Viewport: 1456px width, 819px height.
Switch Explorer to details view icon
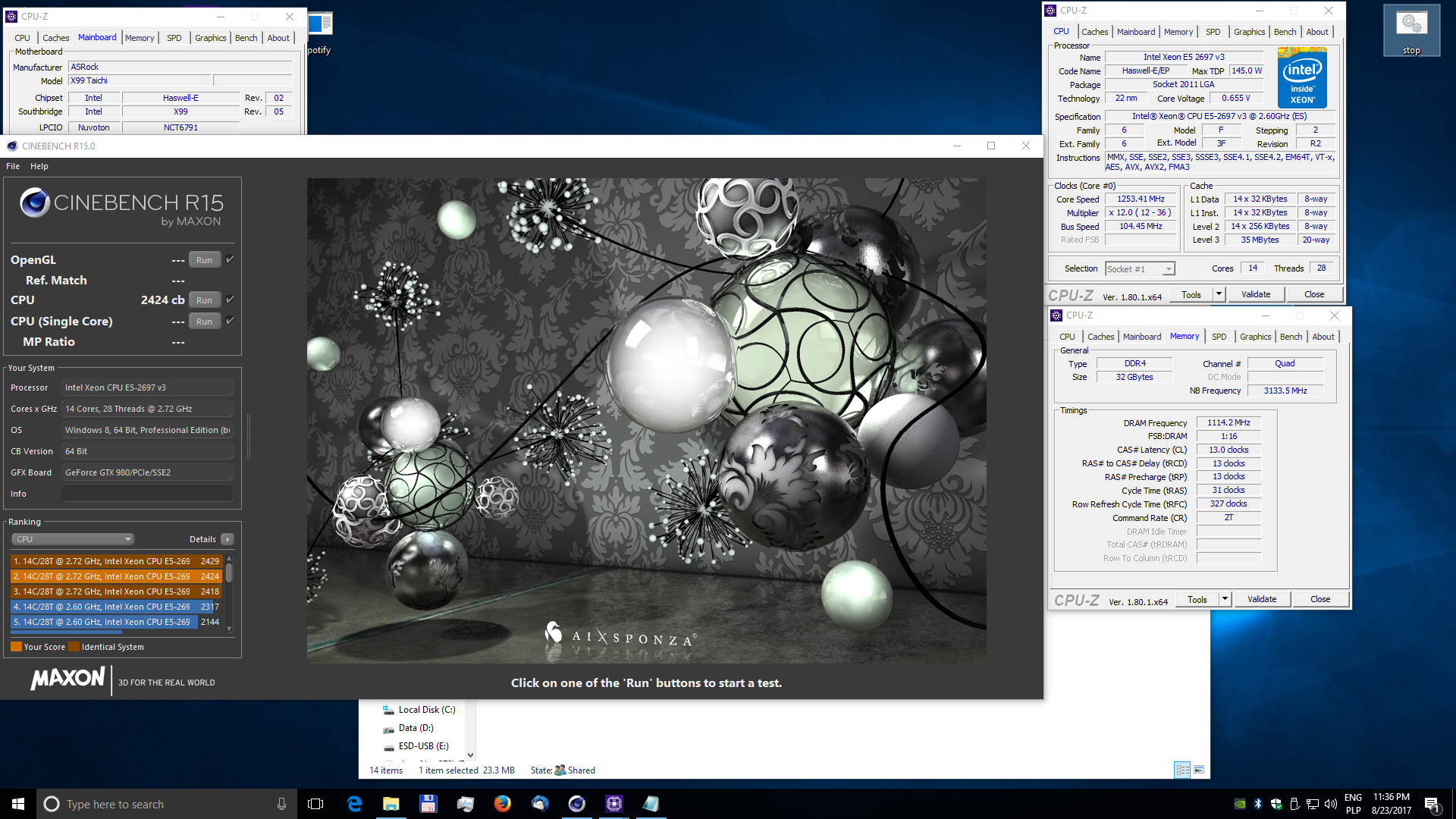click(x=1182, y=770)
